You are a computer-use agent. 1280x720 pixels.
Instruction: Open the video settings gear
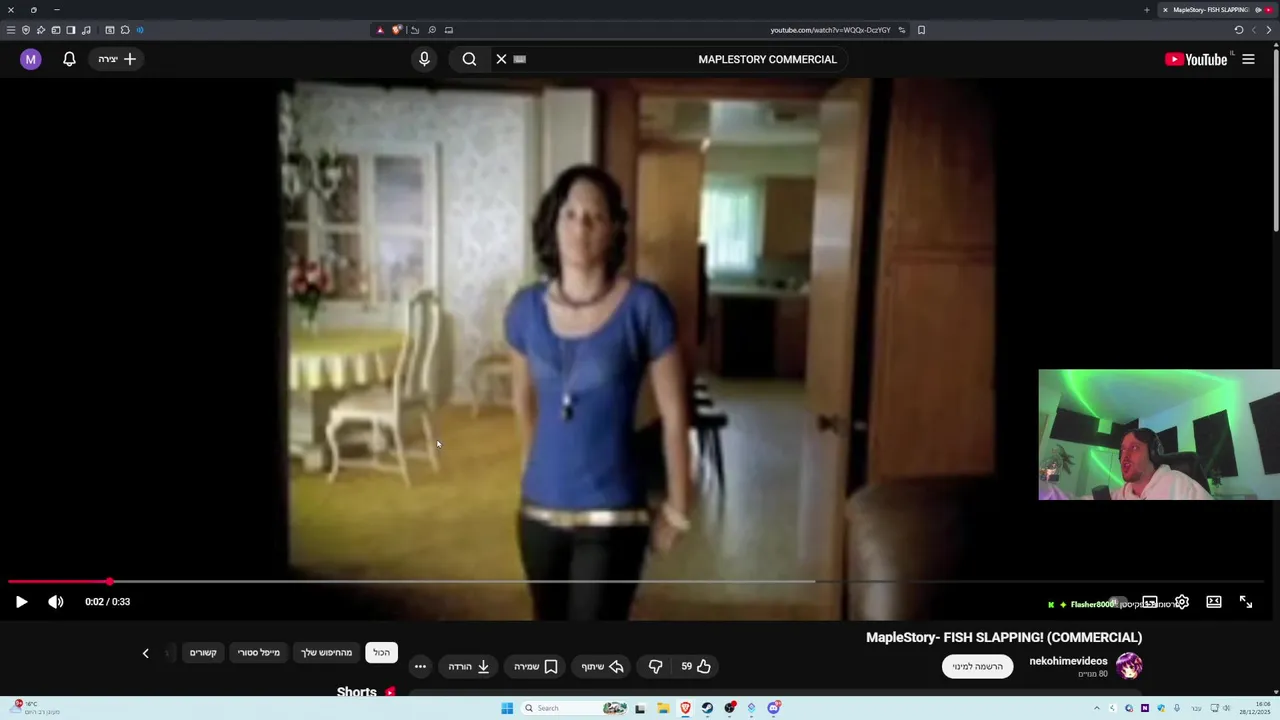1182,602
